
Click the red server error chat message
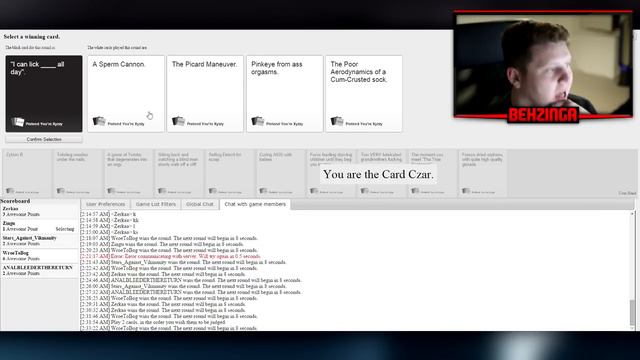click(x=171, y=256)
